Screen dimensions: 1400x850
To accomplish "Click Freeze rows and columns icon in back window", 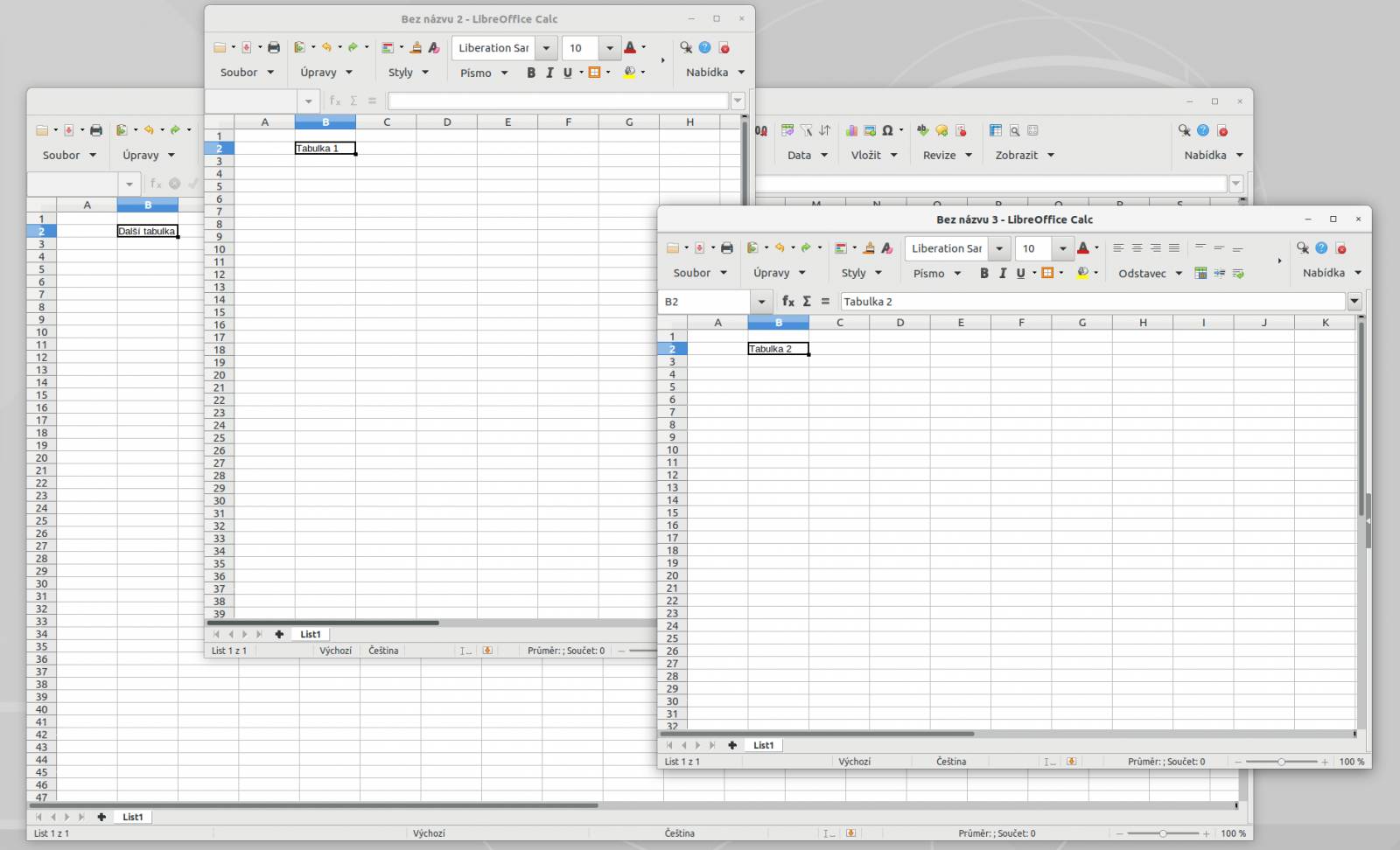I will (x=996, y=130).
